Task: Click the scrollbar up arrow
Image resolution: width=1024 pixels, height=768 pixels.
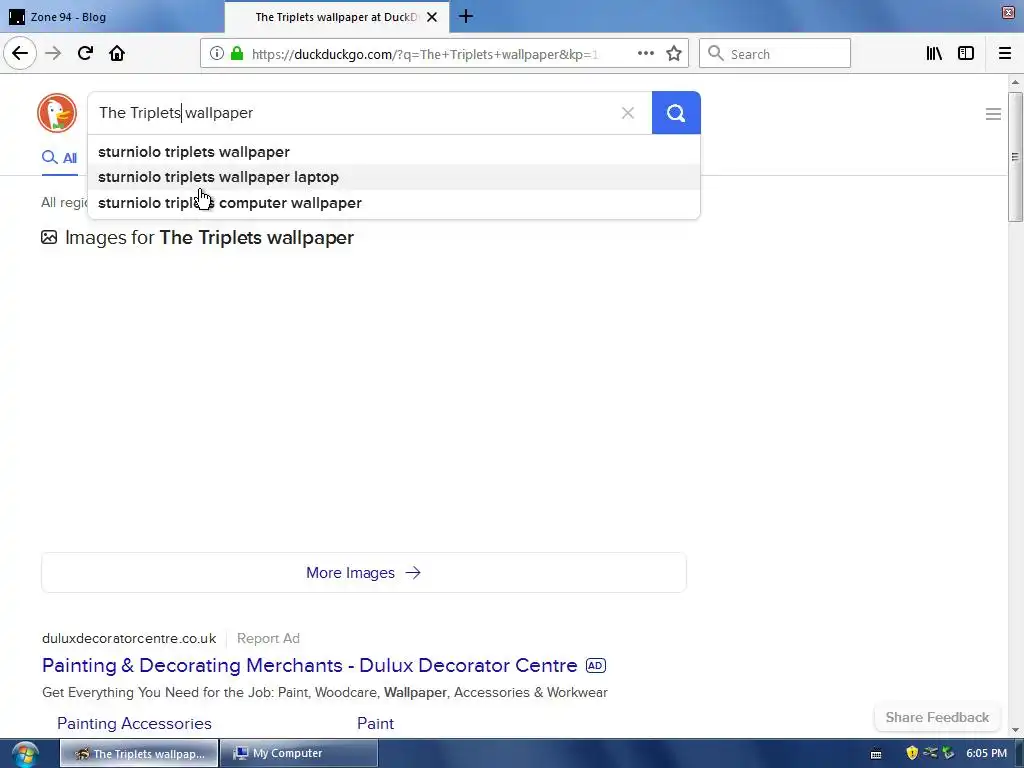Action: (1015, 82)
